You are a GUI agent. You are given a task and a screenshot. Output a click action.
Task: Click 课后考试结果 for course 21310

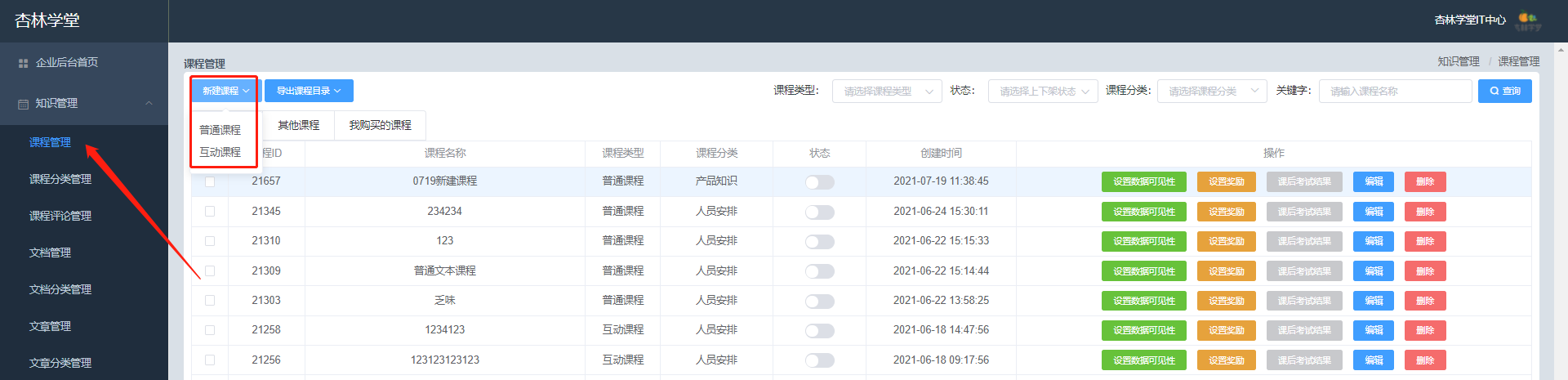point(1304,241)
